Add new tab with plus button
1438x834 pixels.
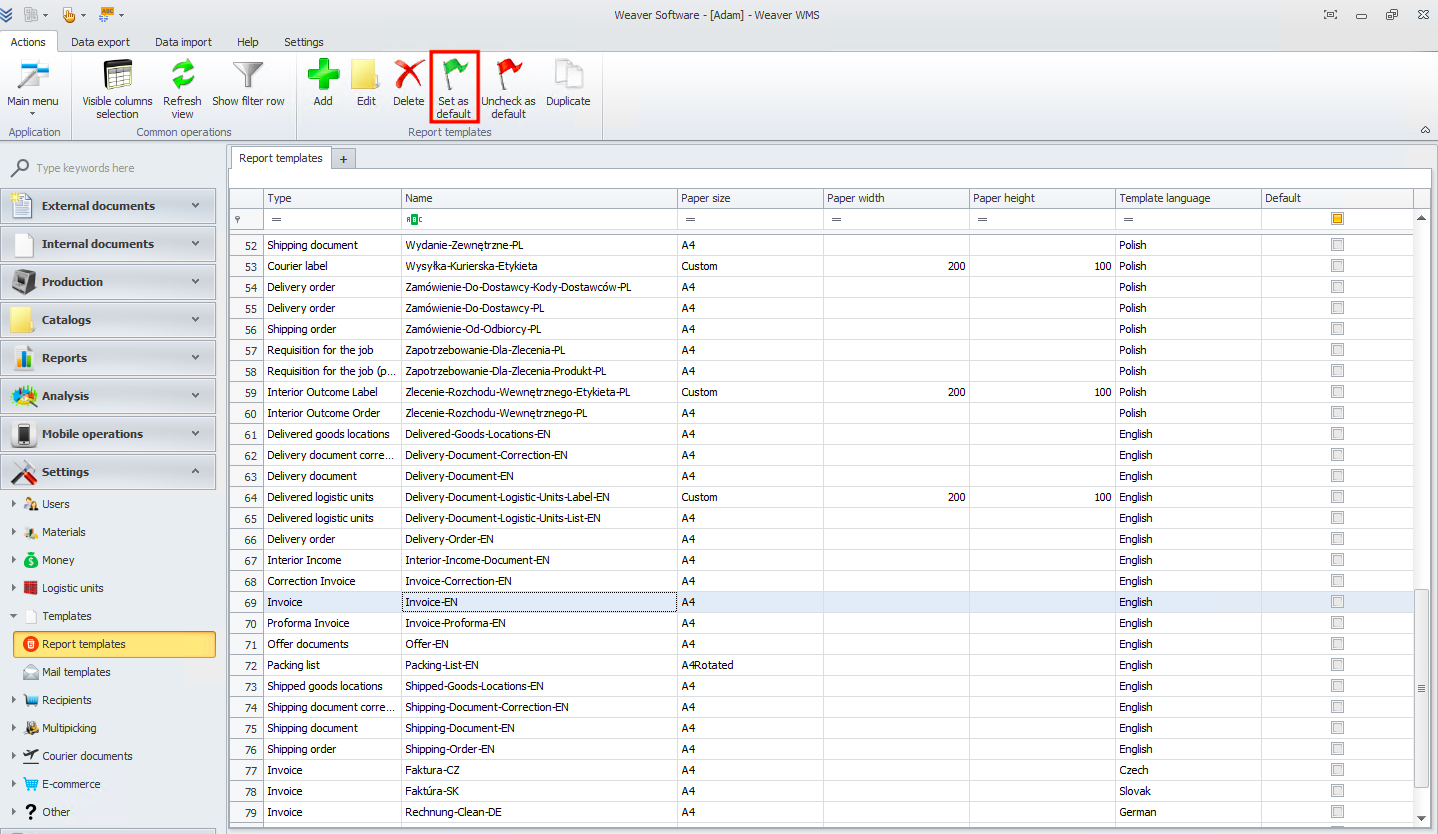click(x=343, y=159)
